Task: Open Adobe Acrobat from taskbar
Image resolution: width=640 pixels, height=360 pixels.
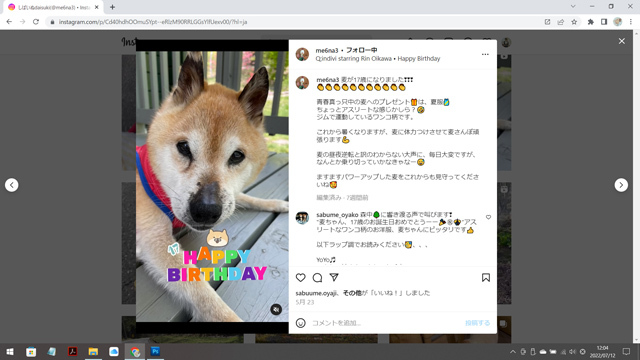Action: tap(73, 351)
